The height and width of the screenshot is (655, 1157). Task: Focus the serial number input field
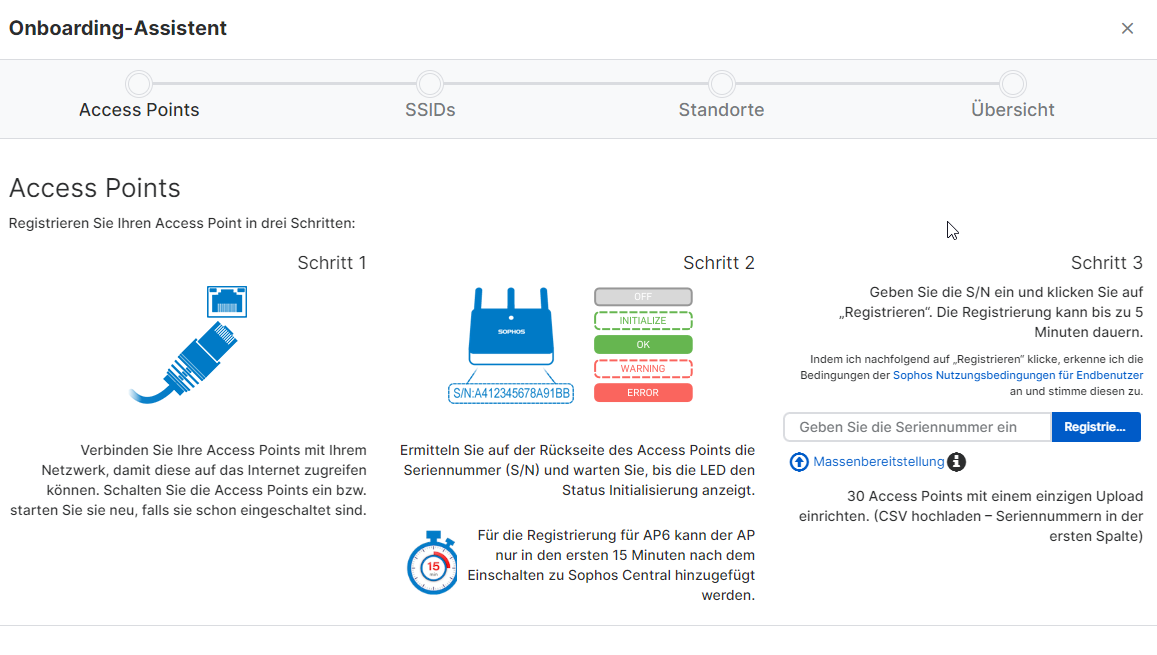[917, 427]
